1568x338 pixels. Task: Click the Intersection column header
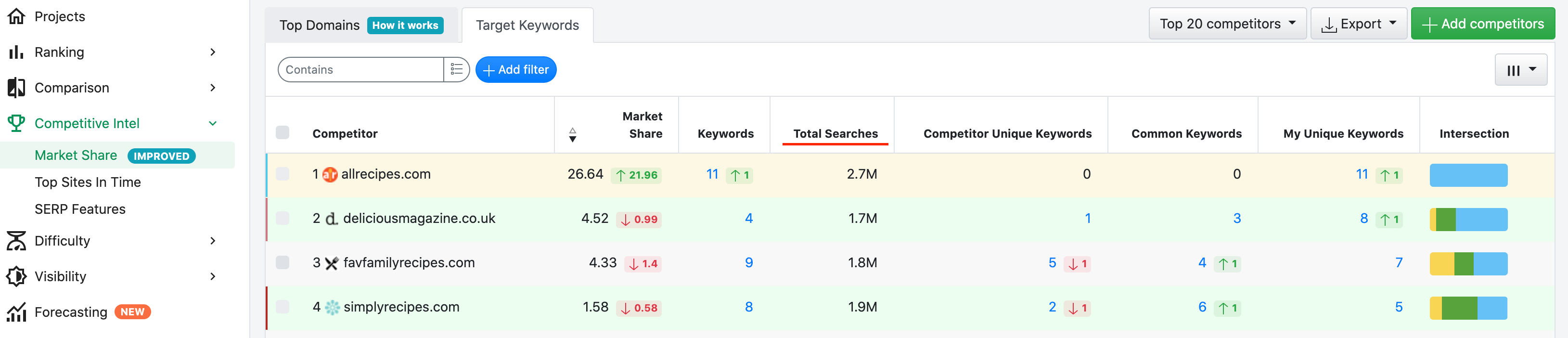pos(1474,133)
